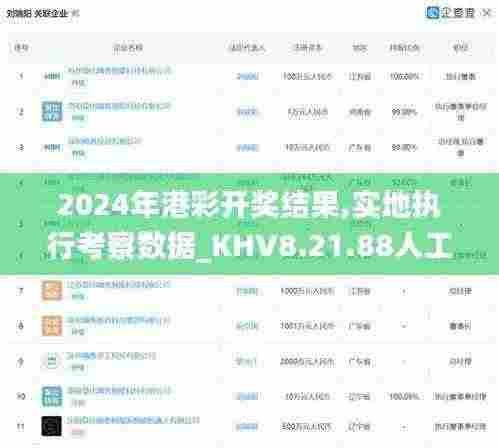
Task: Click the legal representative column header
Action: 248,48
